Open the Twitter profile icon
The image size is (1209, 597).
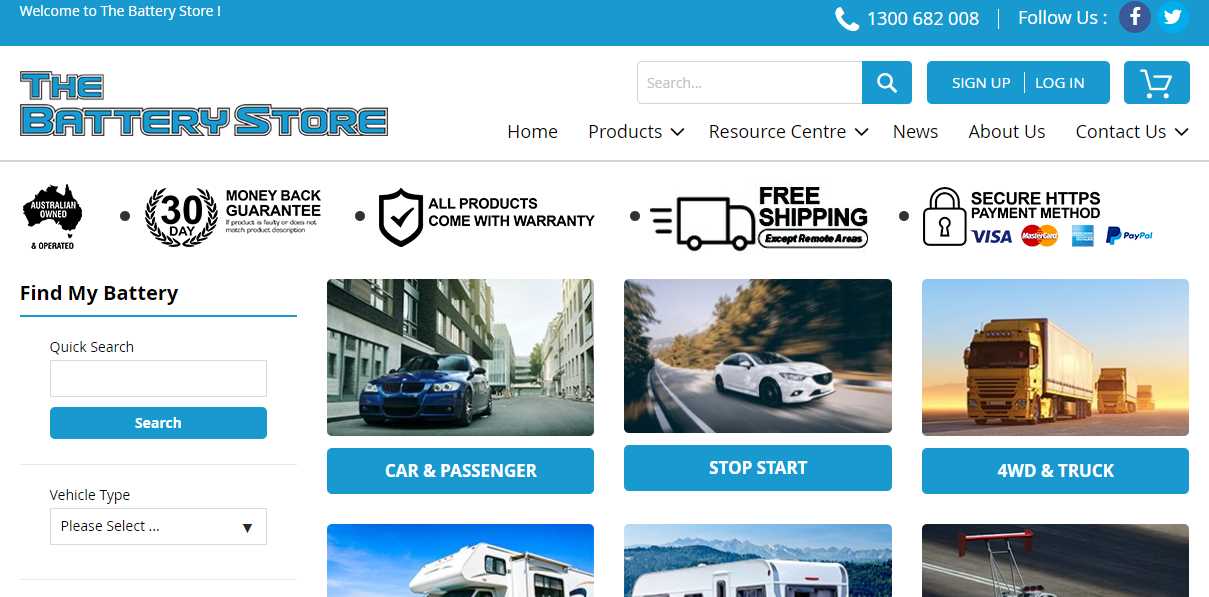point(1173,17)
